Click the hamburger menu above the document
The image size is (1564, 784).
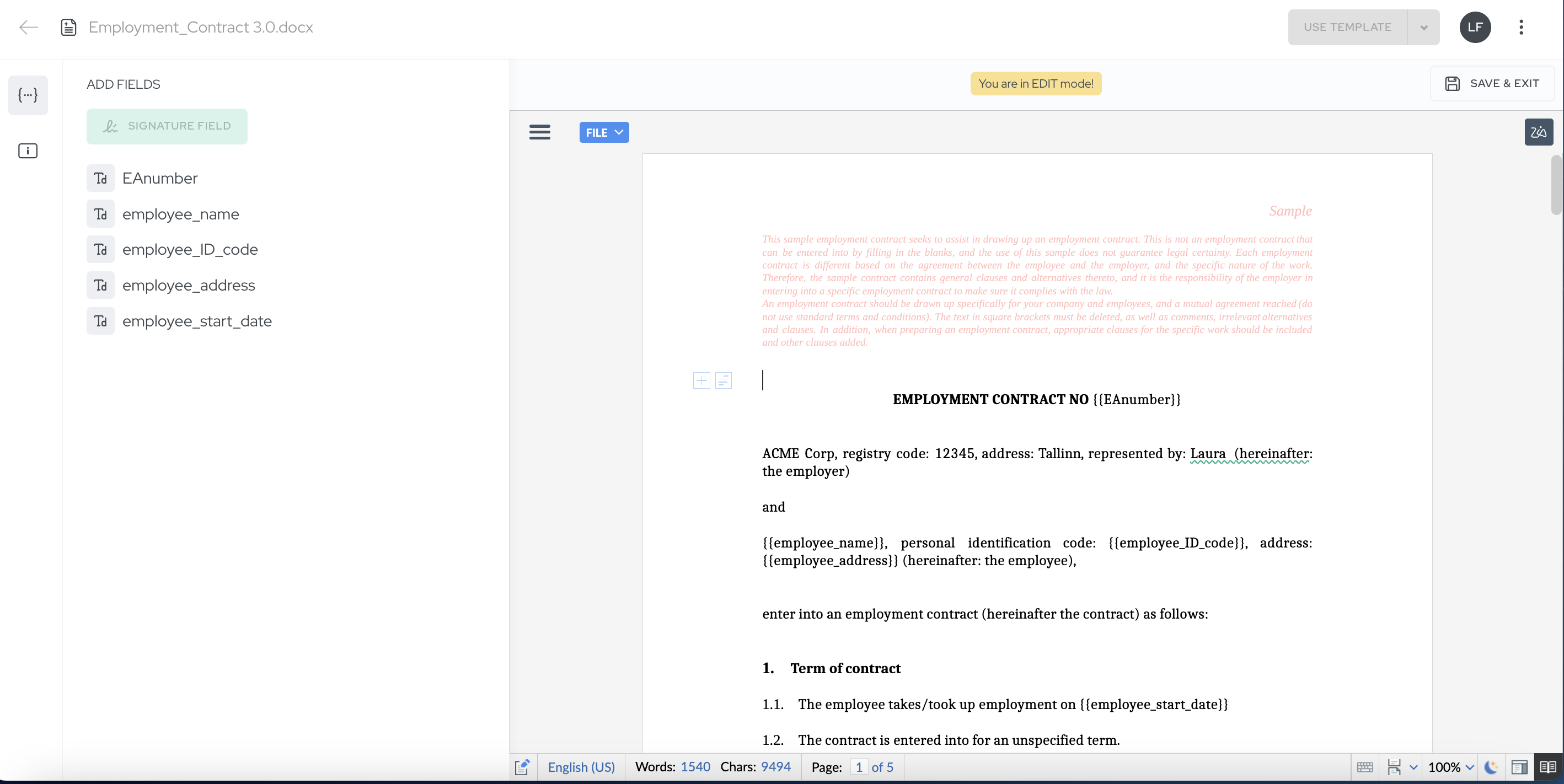539,132
